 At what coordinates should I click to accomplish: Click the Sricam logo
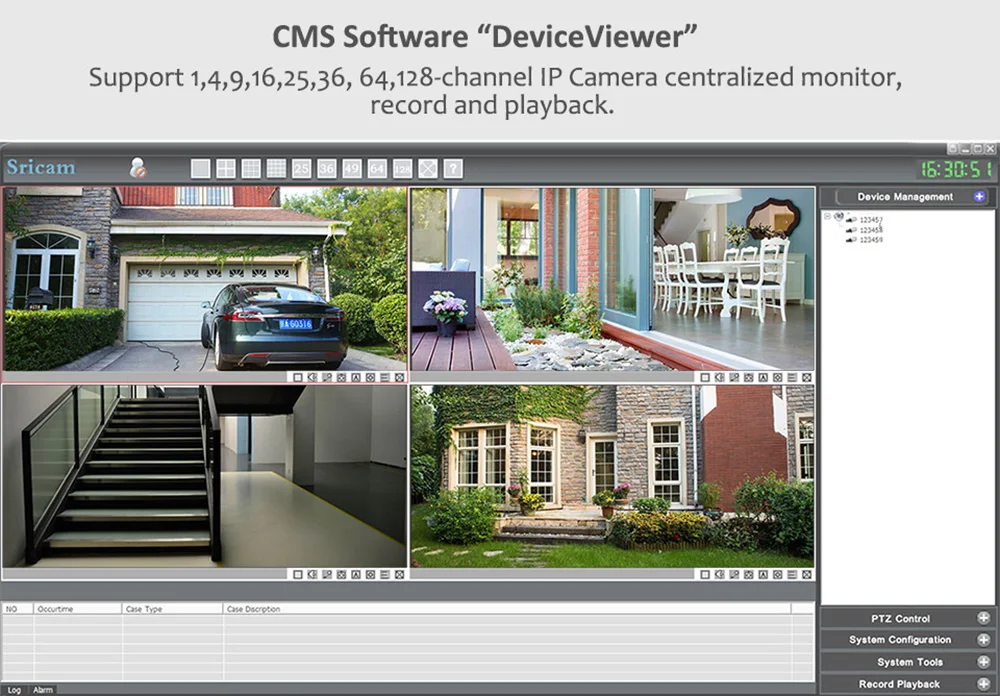pos(41,167)
